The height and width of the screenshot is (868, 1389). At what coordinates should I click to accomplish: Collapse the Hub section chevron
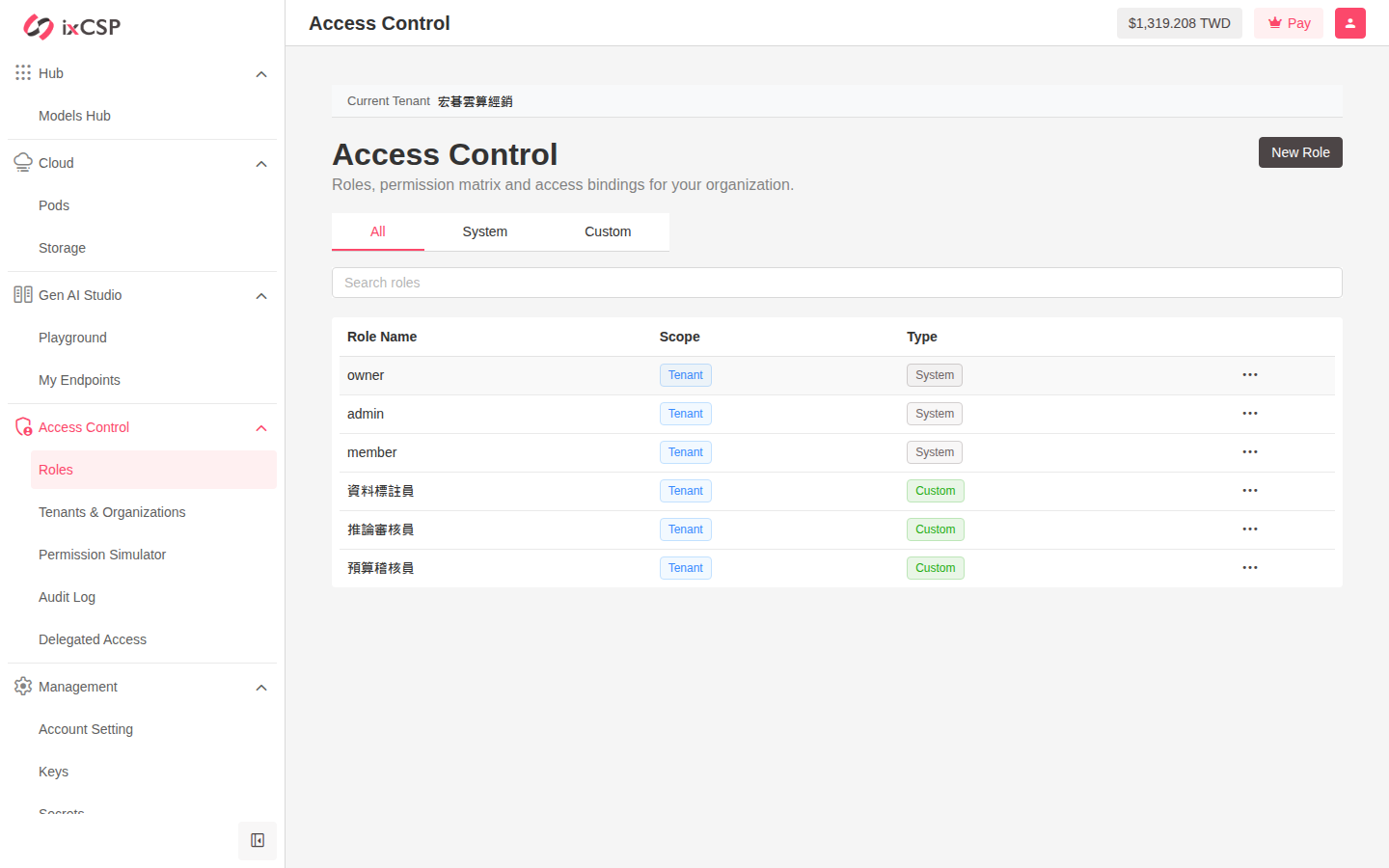pyautogui.click(x=261, y=74)
